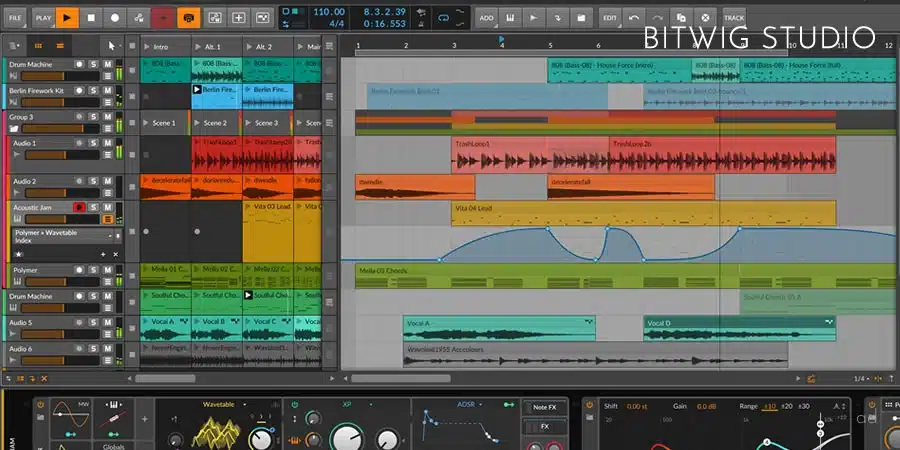900x450 pixels.
Task: Open the PLAY menu
Action: click(x=44, y=18)
